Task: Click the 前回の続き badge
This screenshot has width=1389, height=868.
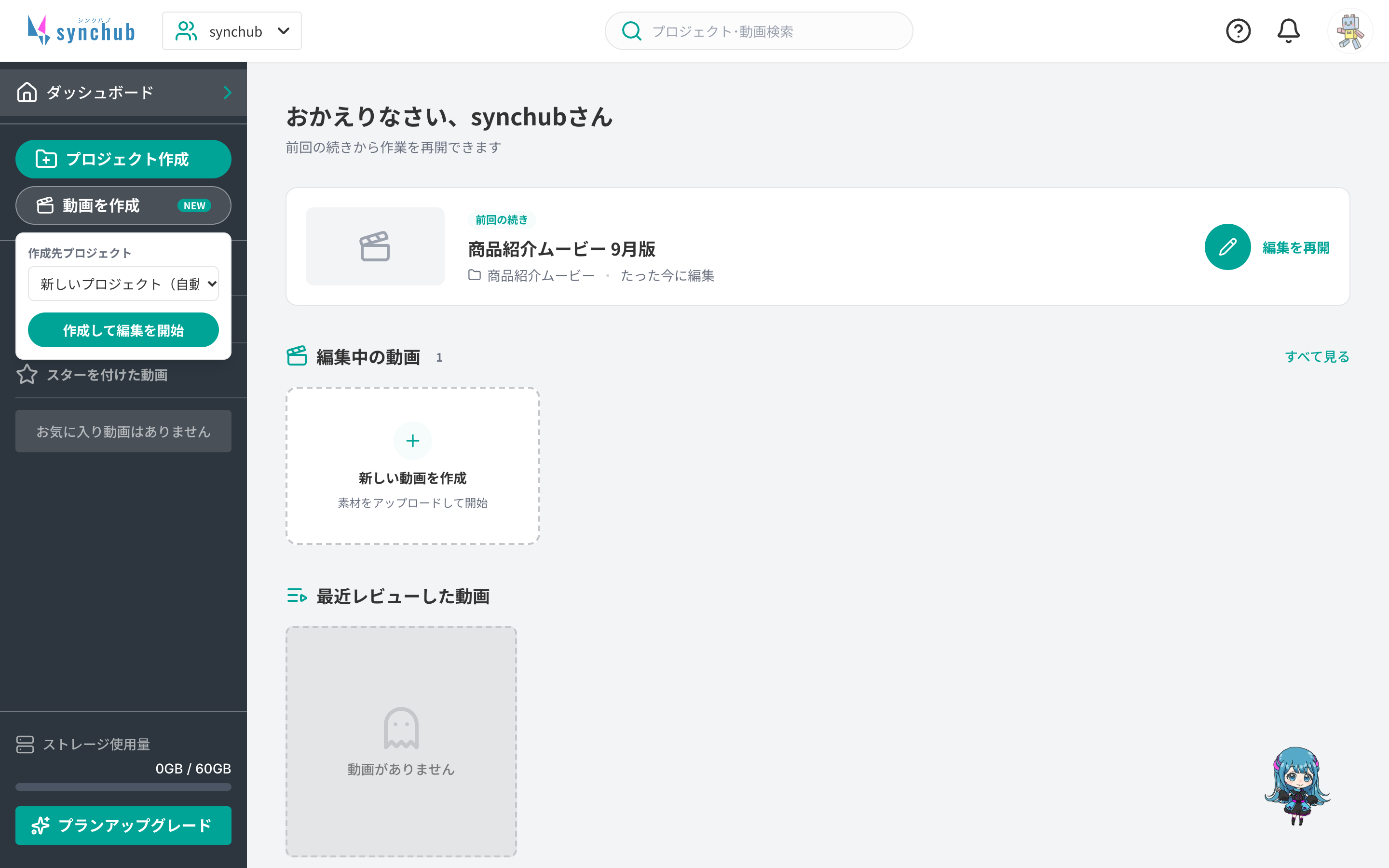Action: [502, 220]
